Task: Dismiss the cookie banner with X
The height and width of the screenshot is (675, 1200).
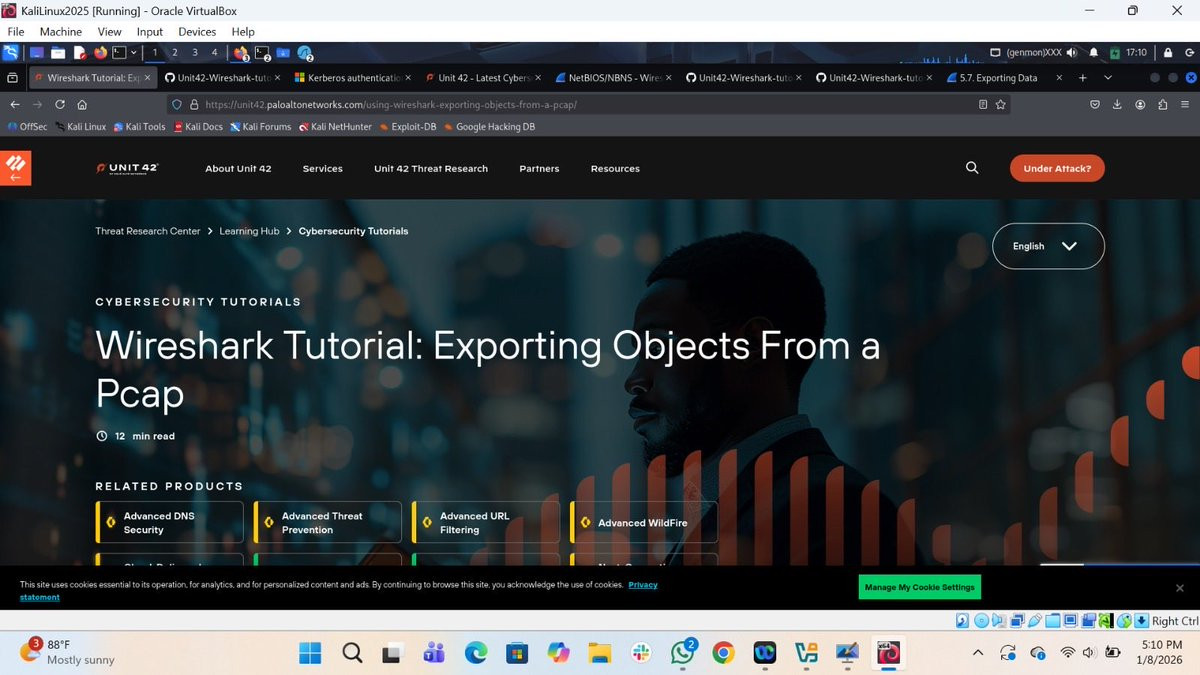Action: [1179, 588]
